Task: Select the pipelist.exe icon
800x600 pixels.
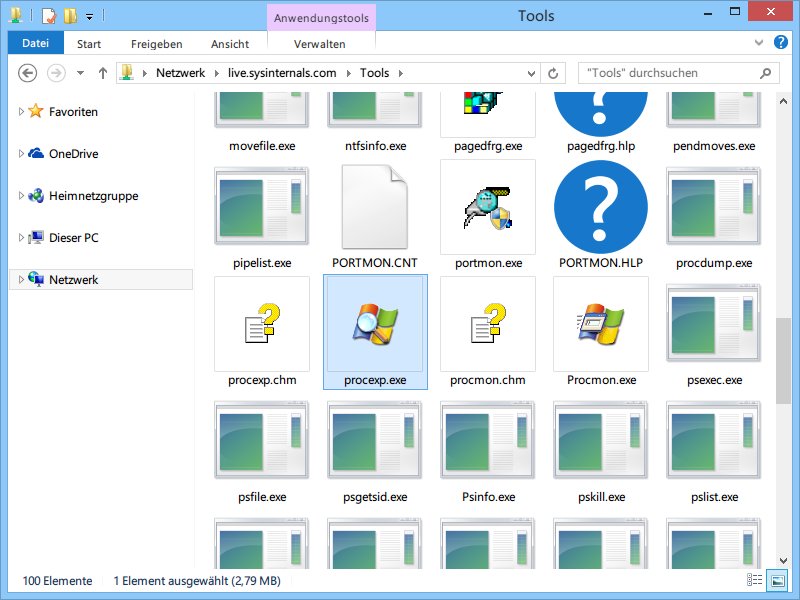Action: [x=262, y=206]
